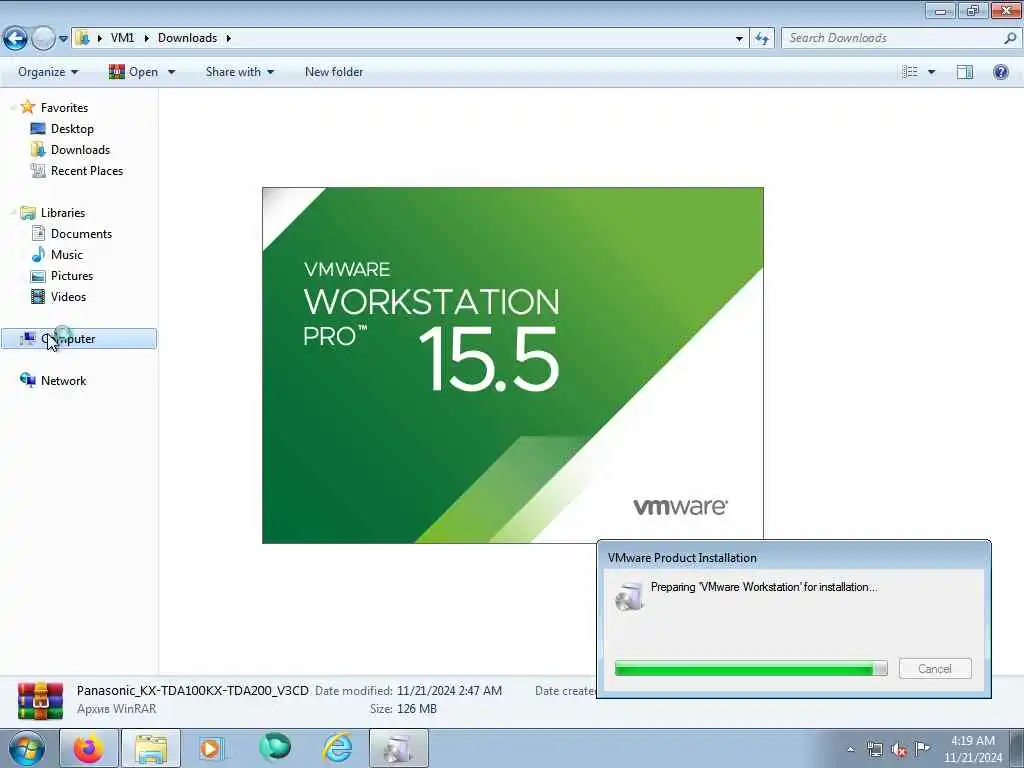
Task: Click the taskbar clock showing 4:19 AM
Action: (973, 749)
